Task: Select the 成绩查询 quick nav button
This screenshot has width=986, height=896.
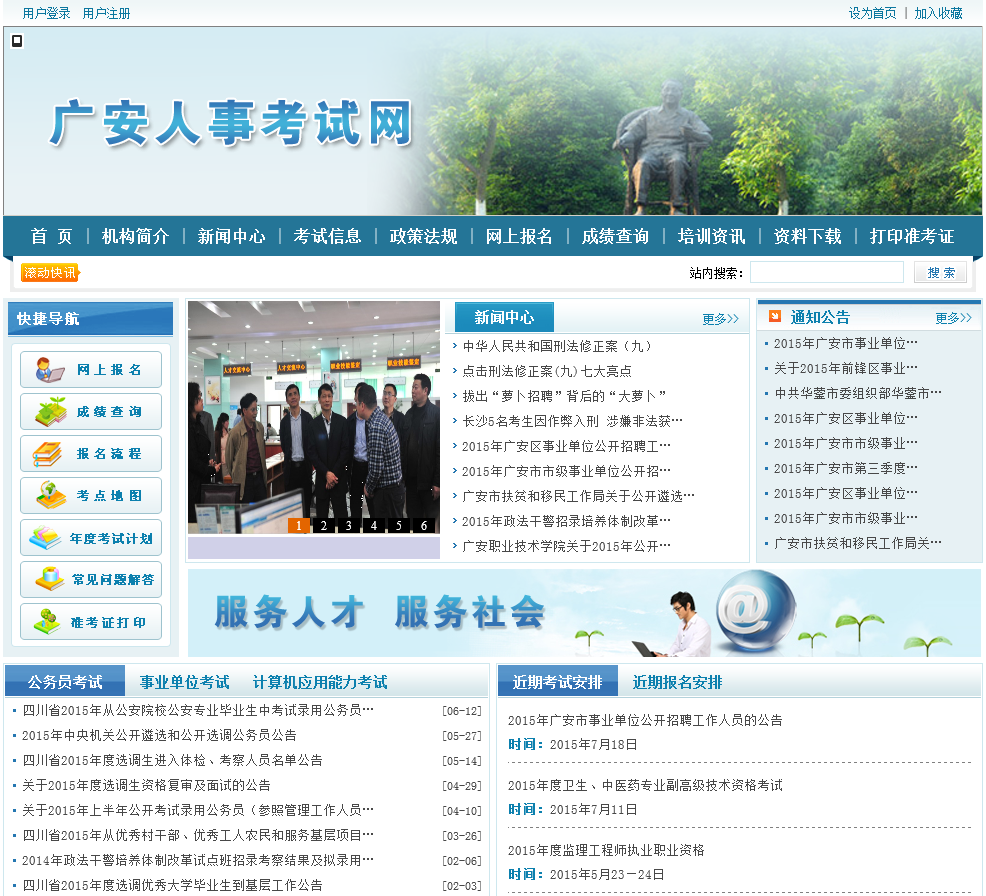Action: [x=91, y=412]
